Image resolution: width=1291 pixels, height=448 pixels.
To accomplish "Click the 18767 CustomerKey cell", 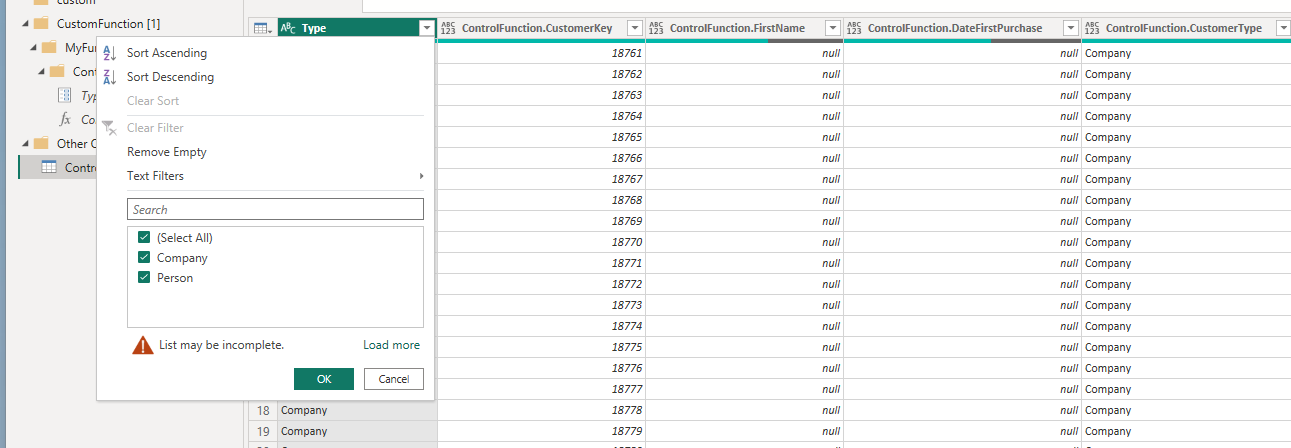I will [x=541, y=179].
